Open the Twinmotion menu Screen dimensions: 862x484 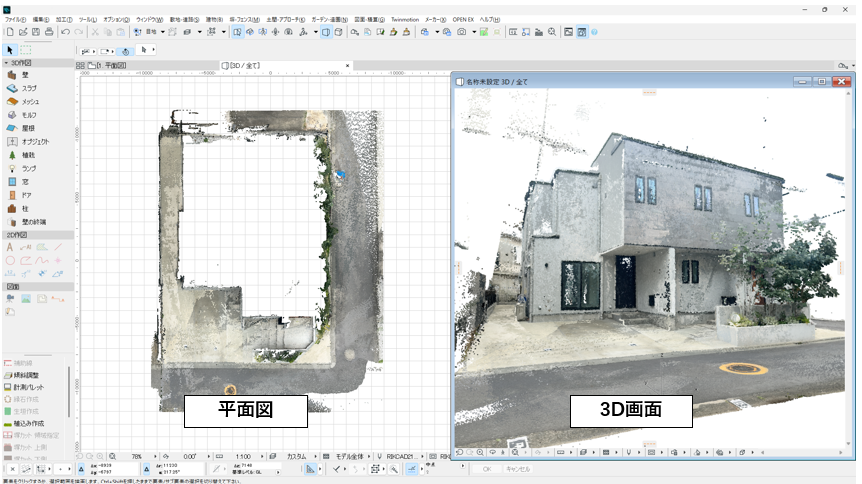click(405, 19)
